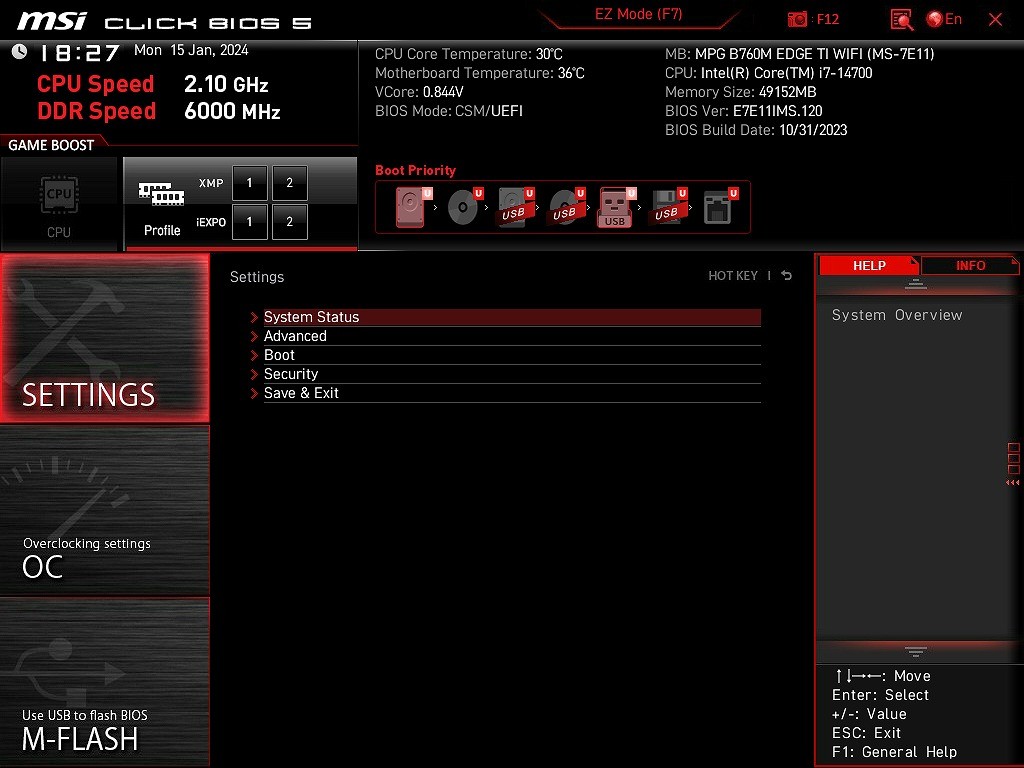Enable iEXPO profile 1
This screenshot has width=1024, height=768.
(249, 221)
